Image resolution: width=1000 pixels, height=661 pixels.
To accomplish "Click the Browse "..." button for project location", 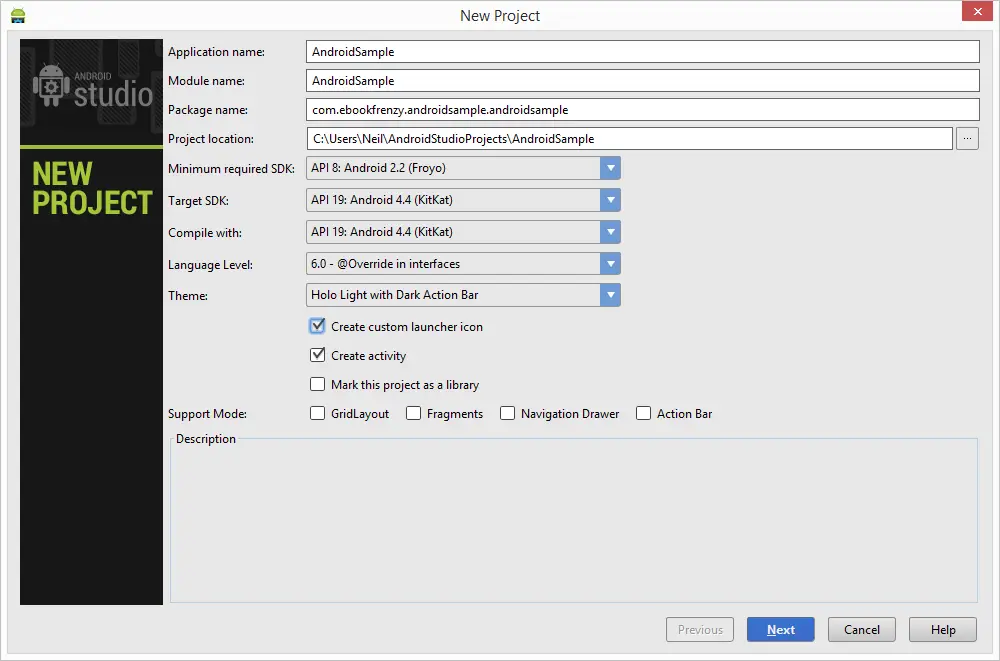I will point(966,138).
